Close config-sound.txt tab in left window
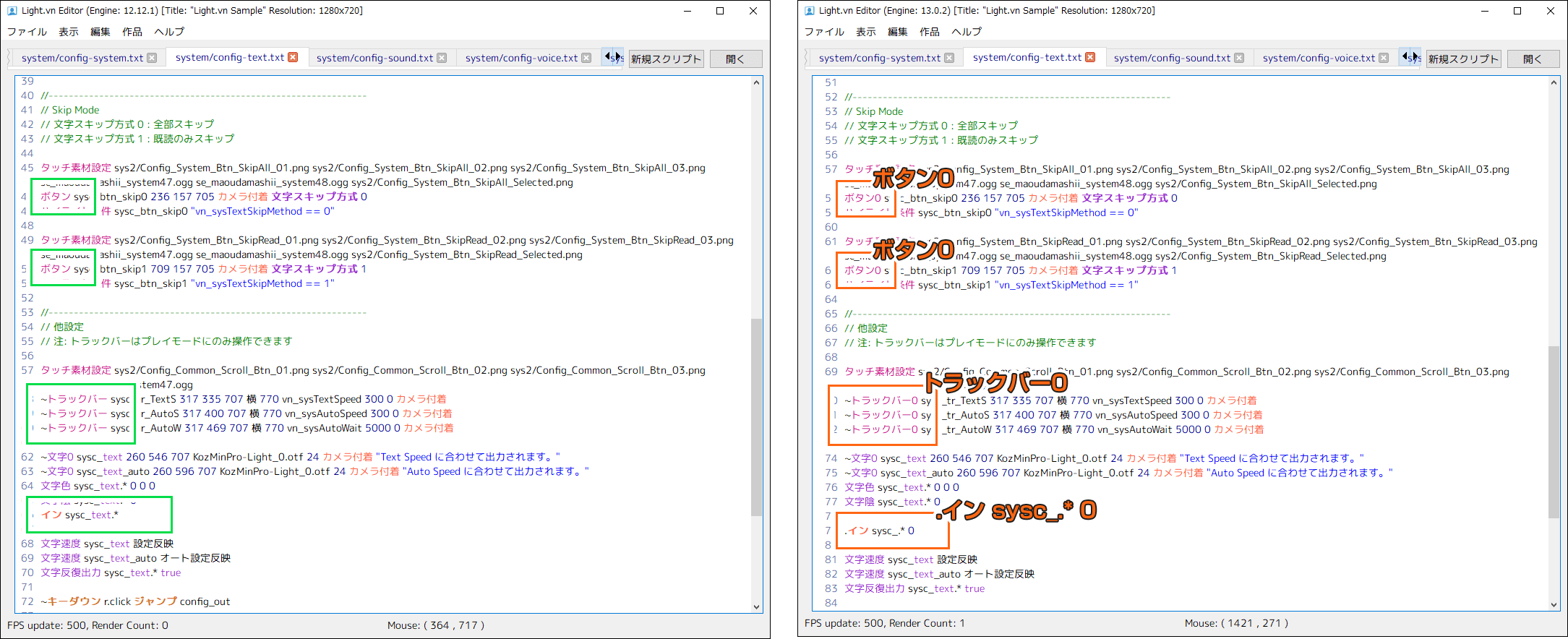The width and height of the screenshot is (1568, 639). click(x=442, y=58)
